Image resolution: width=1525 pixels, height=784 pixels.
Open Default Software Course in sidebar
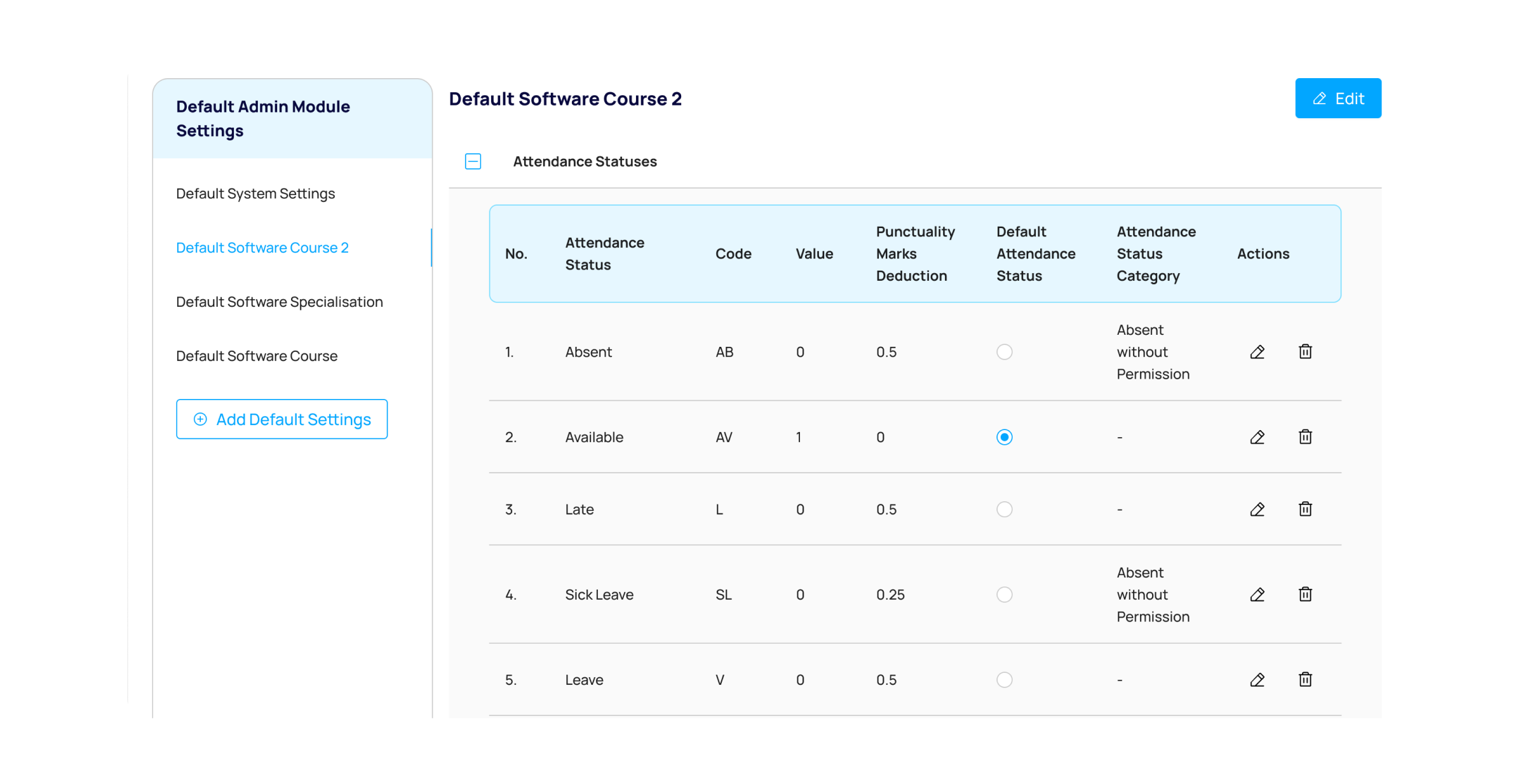[257, 356]
